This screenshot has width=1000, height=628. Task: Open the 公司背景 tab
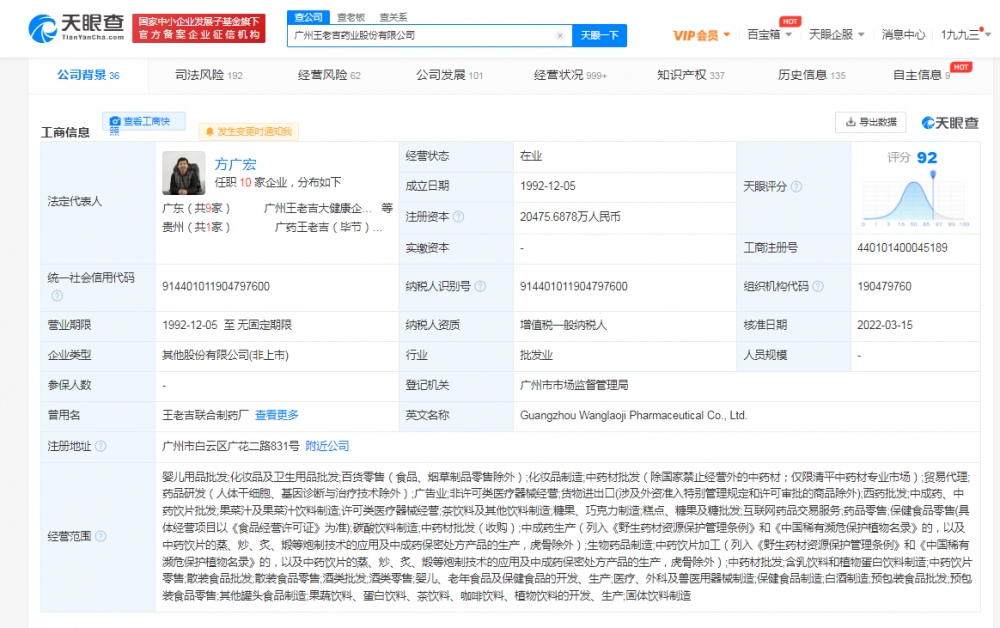(x=88, y=75)
